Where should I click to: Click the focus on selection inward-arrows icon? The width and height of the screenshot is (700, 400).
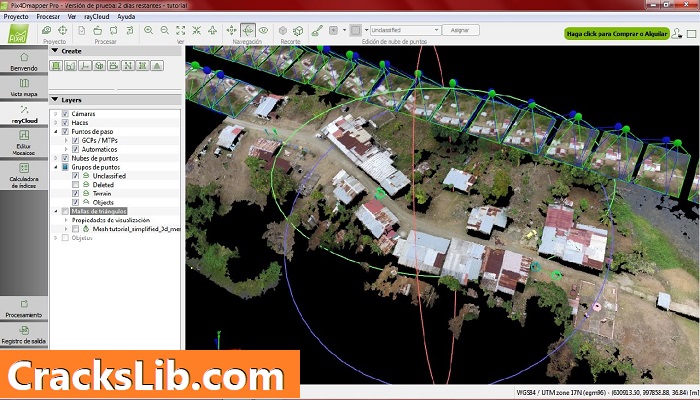(196, 30)
